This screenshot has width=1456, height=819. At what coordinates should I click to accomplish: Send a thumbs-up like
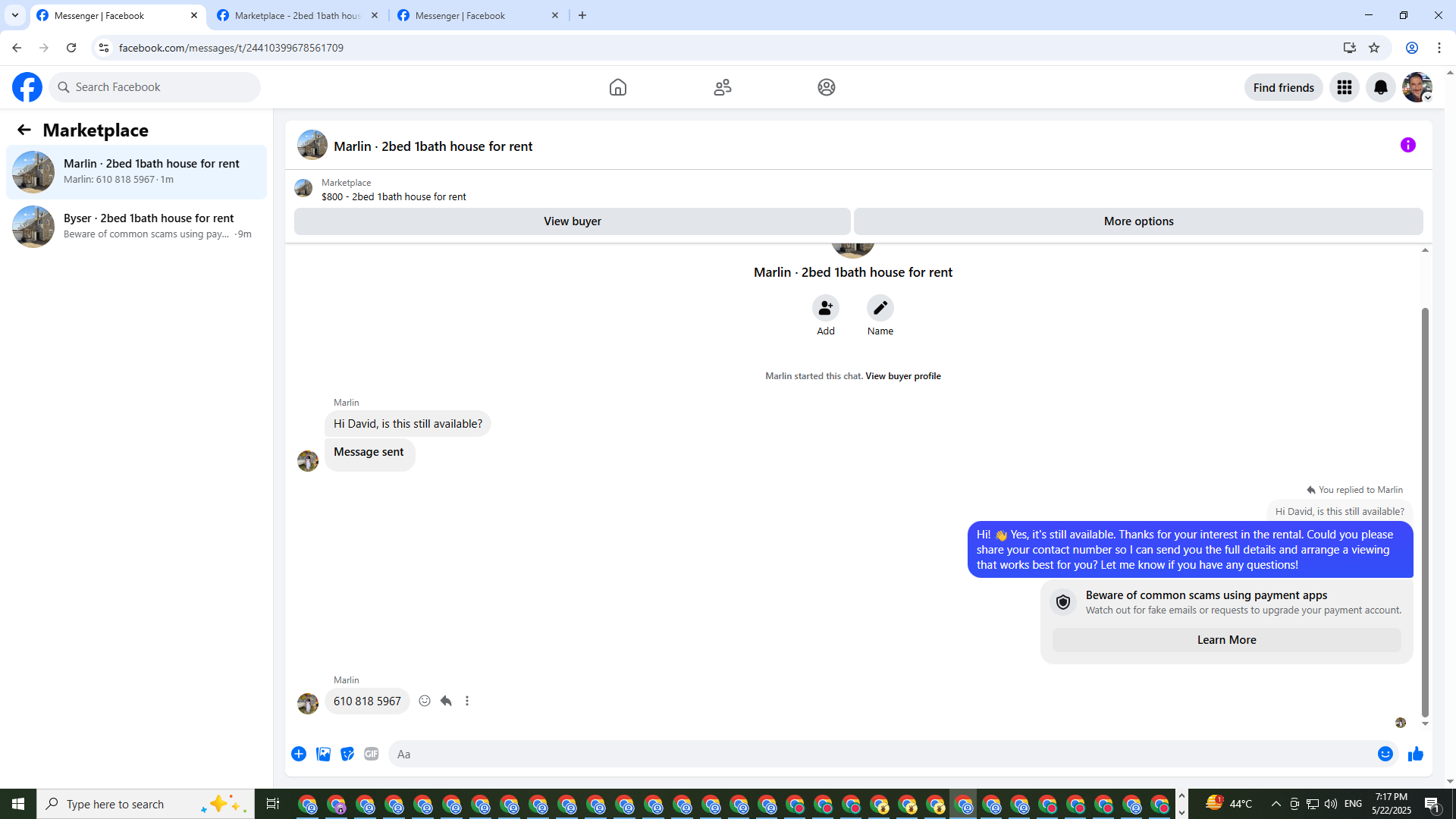click(1416, 754)
